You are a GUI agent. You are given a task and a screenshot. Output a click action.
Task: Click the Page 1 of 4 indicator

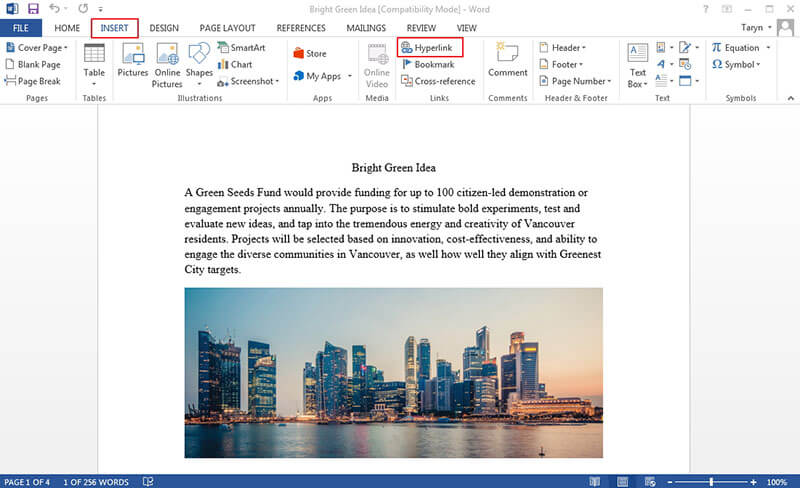(27, 482)
